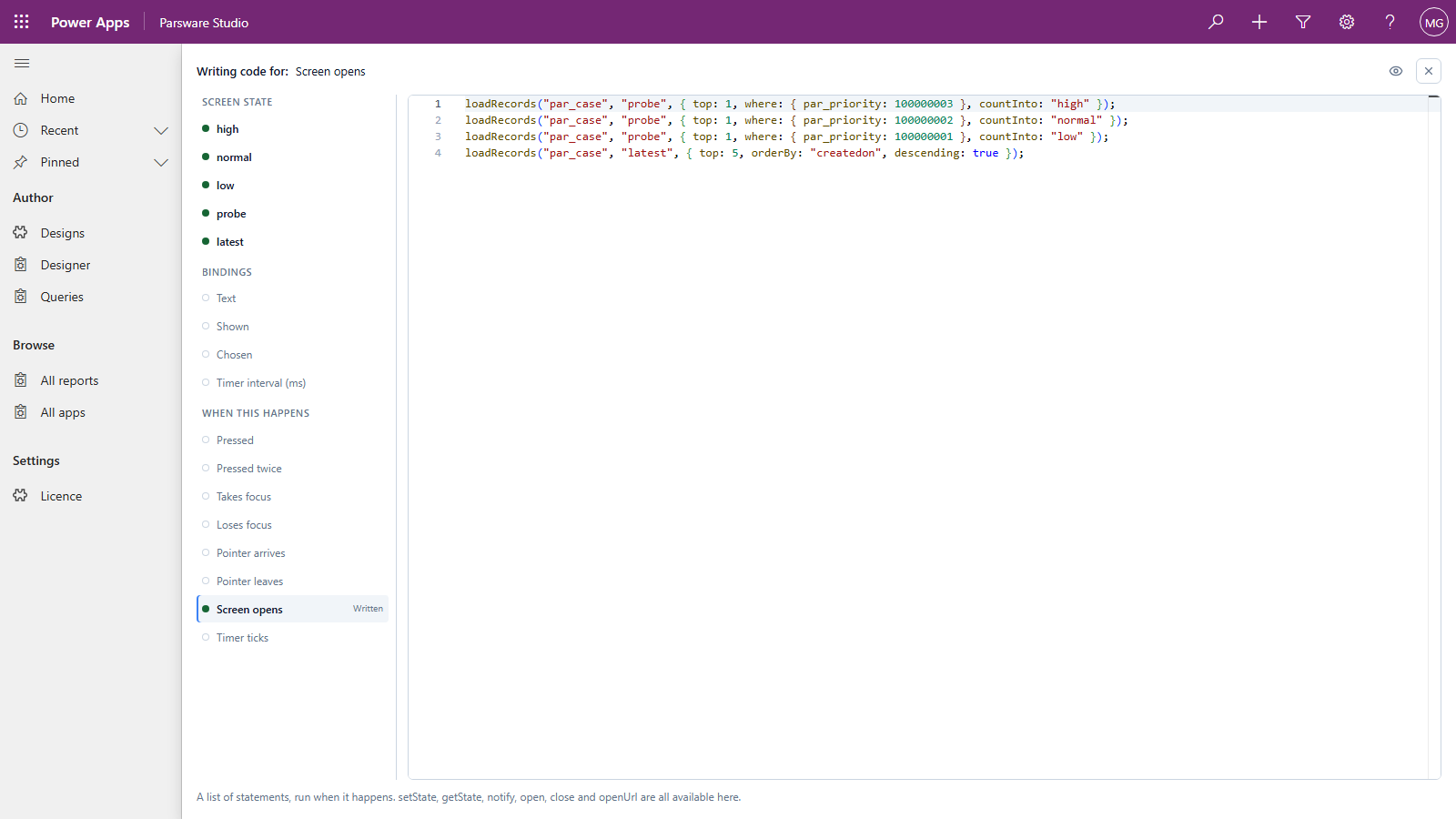The image size is (1456, 819).
Task: Open the Text binding
Action: (x=292, y=298)
